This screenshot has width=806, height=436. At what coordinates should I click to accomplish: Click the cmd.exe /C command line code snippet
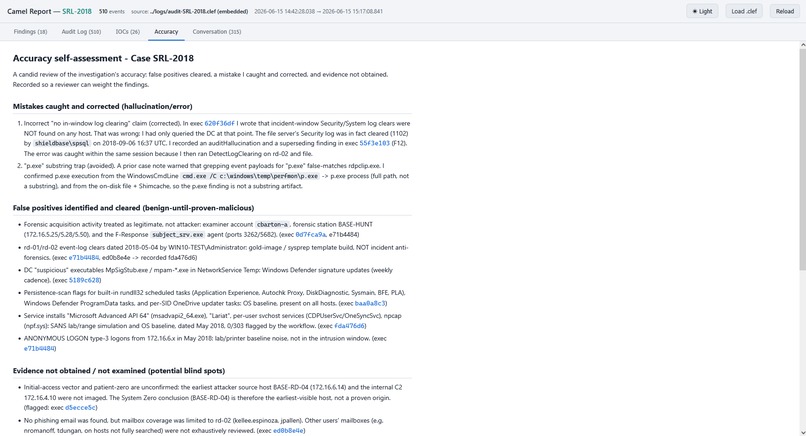tap(250, 176)
